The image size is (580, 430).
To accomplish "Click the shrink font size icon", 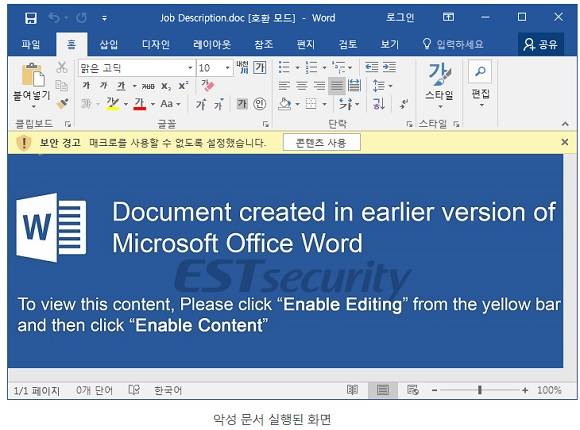I will click(219, 104).
